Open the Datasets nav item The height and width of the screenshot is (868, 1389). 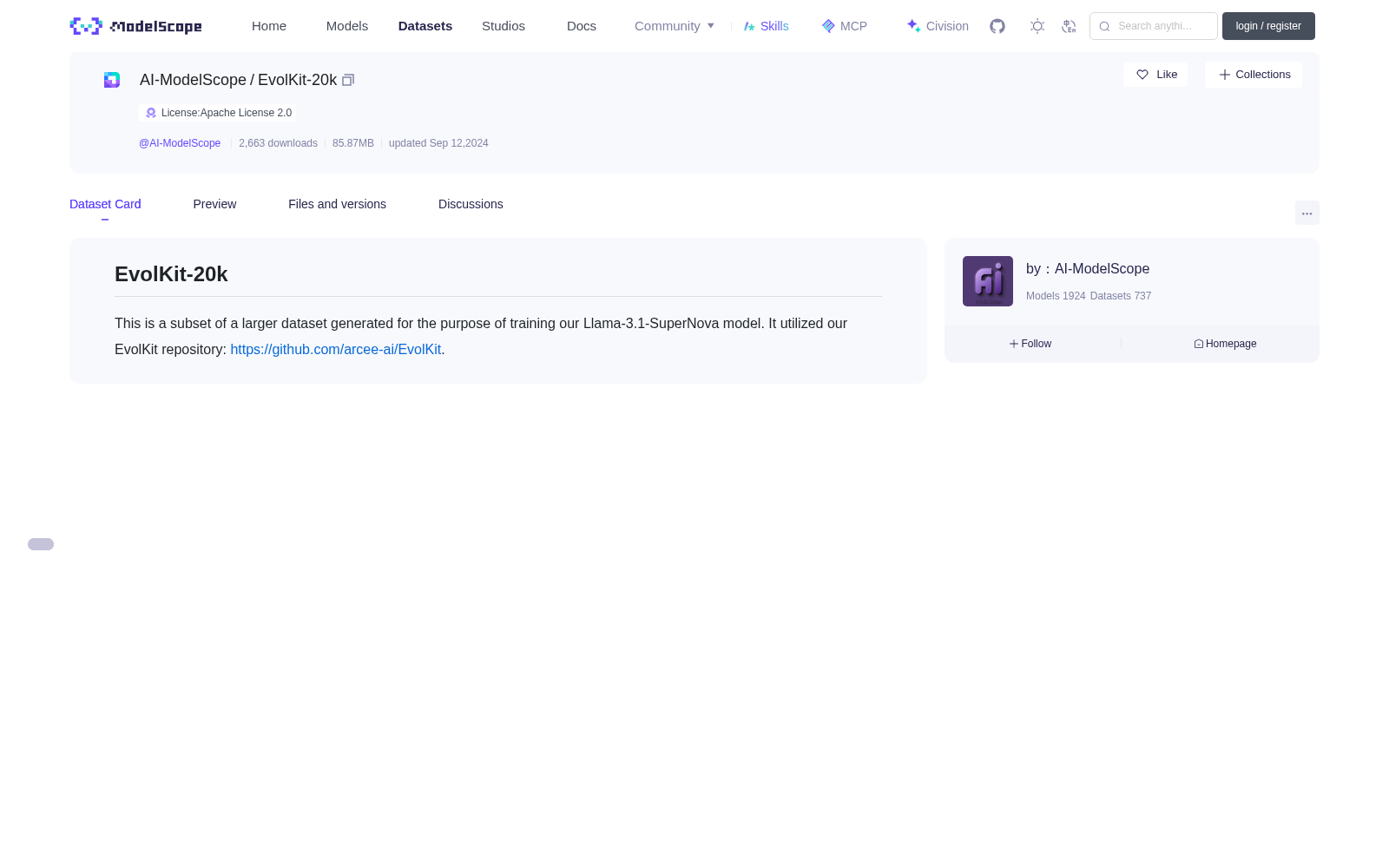[425, 26]
